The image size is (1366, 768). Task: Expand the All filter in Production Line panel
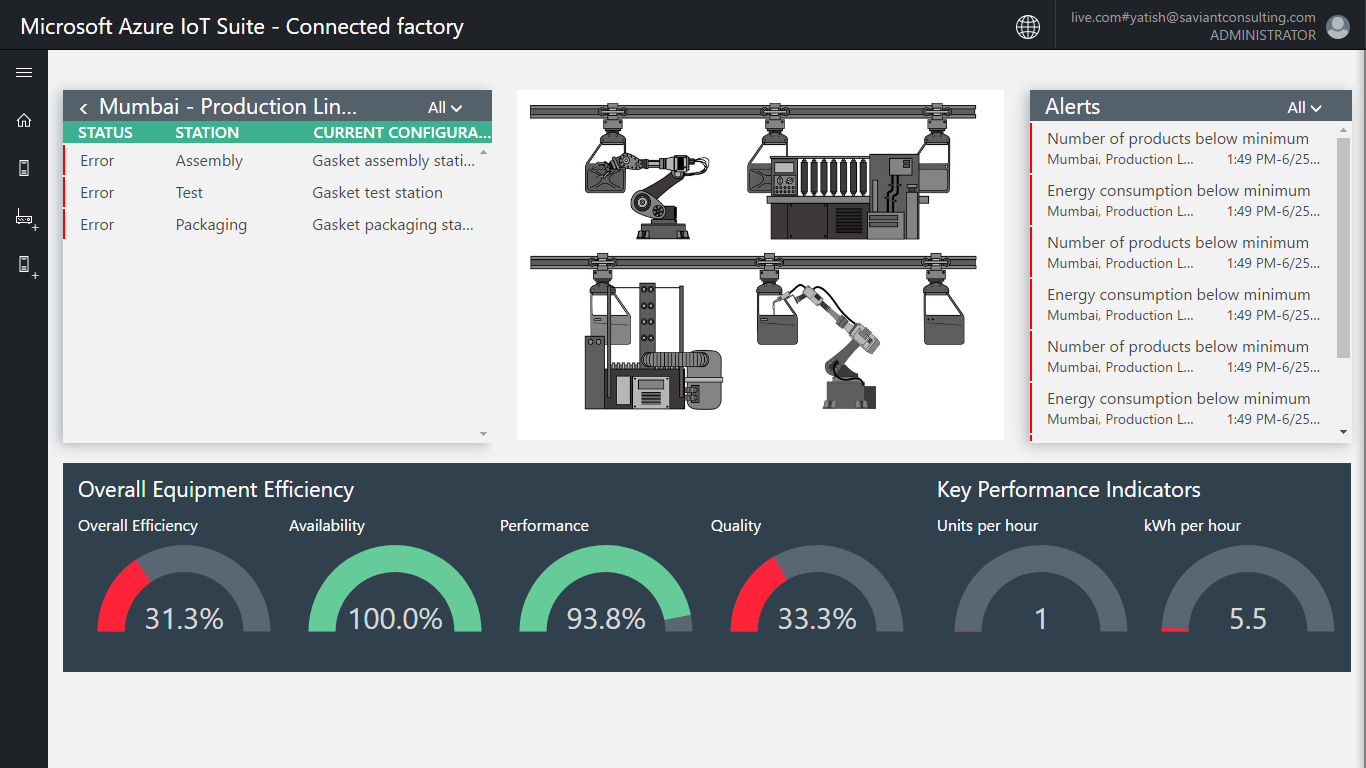[445, 108]
